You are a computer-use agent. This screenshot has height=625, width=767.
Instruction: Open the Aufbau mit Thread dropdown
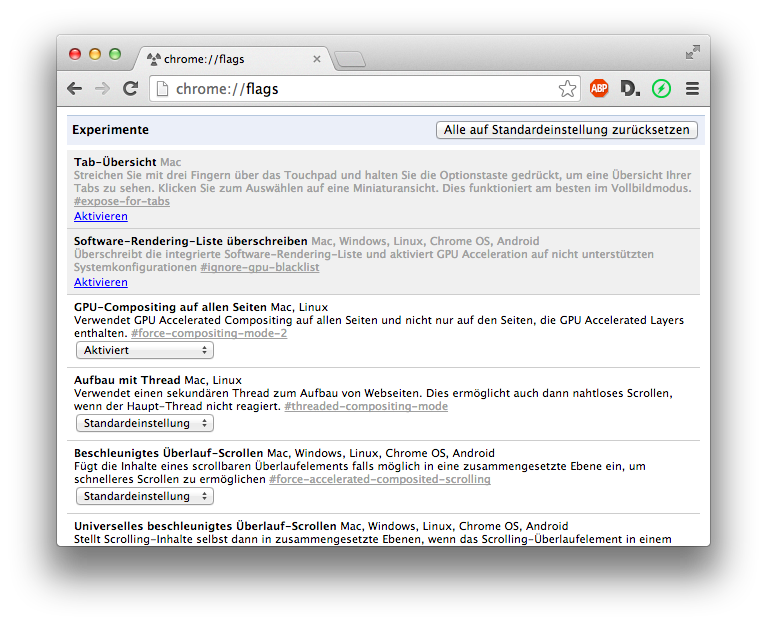(145, 423)
